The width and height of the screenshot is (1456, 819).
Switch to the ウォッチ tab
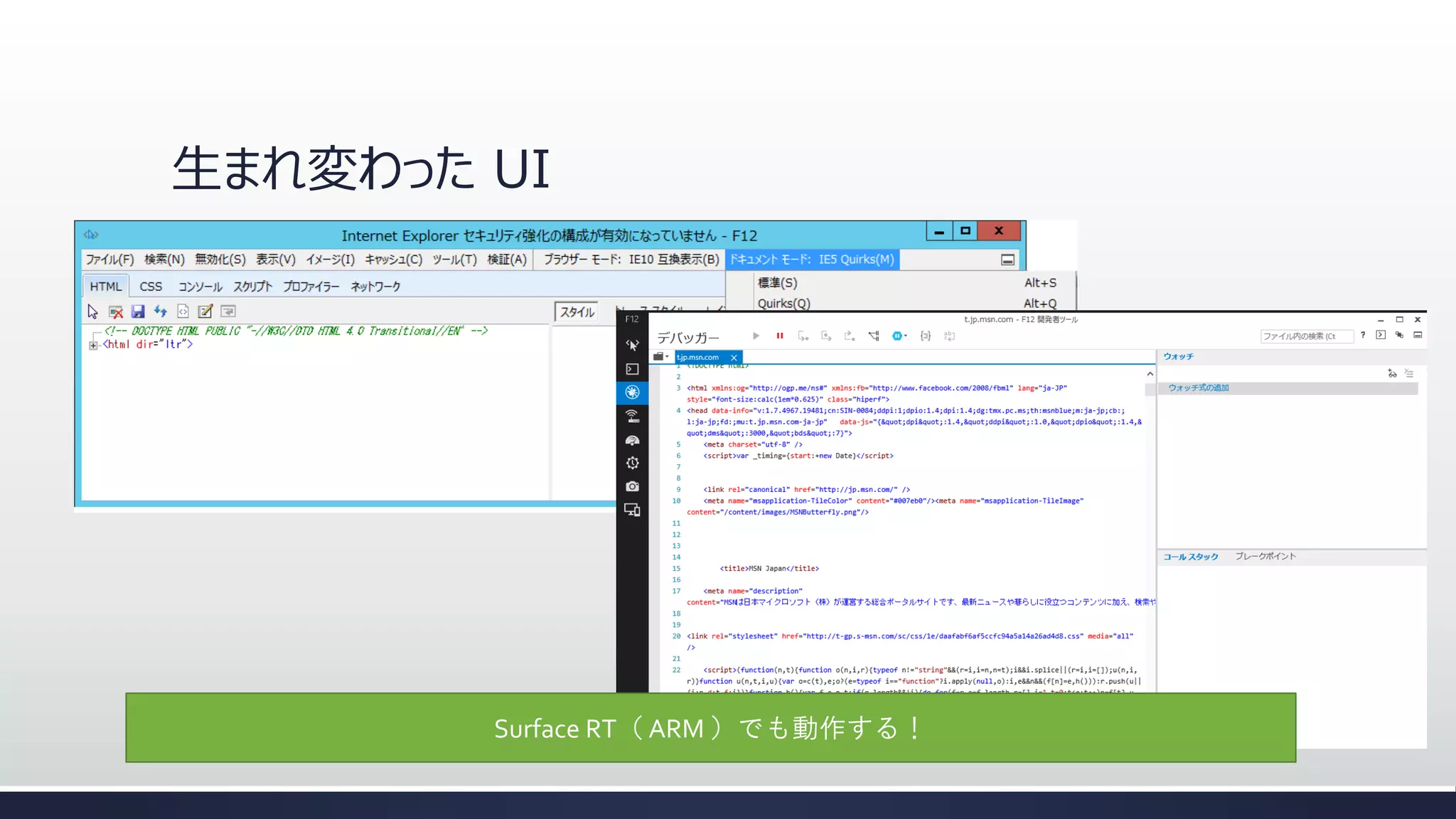[1179, 356]
